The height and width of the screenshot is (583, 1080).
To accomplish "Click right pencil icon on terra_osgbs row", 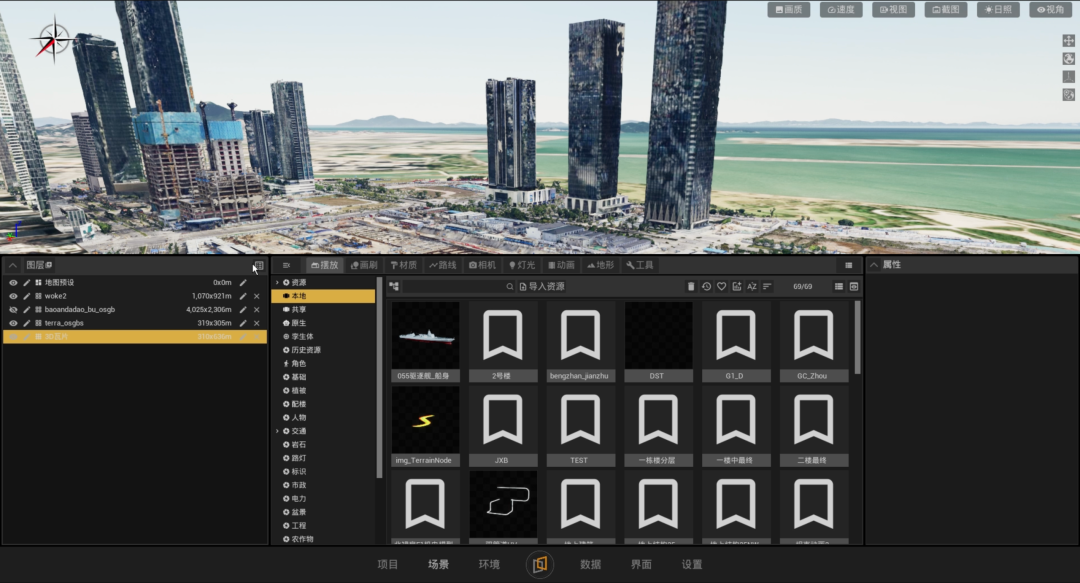I will (x=243, y=323).
